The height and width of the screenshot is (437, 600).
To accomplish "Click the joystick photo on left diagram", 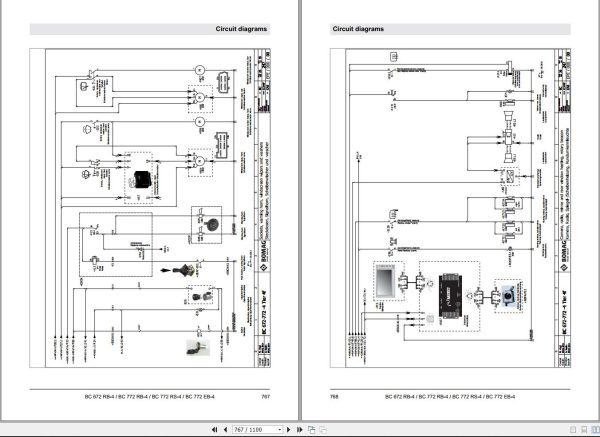I will [186, 270].
